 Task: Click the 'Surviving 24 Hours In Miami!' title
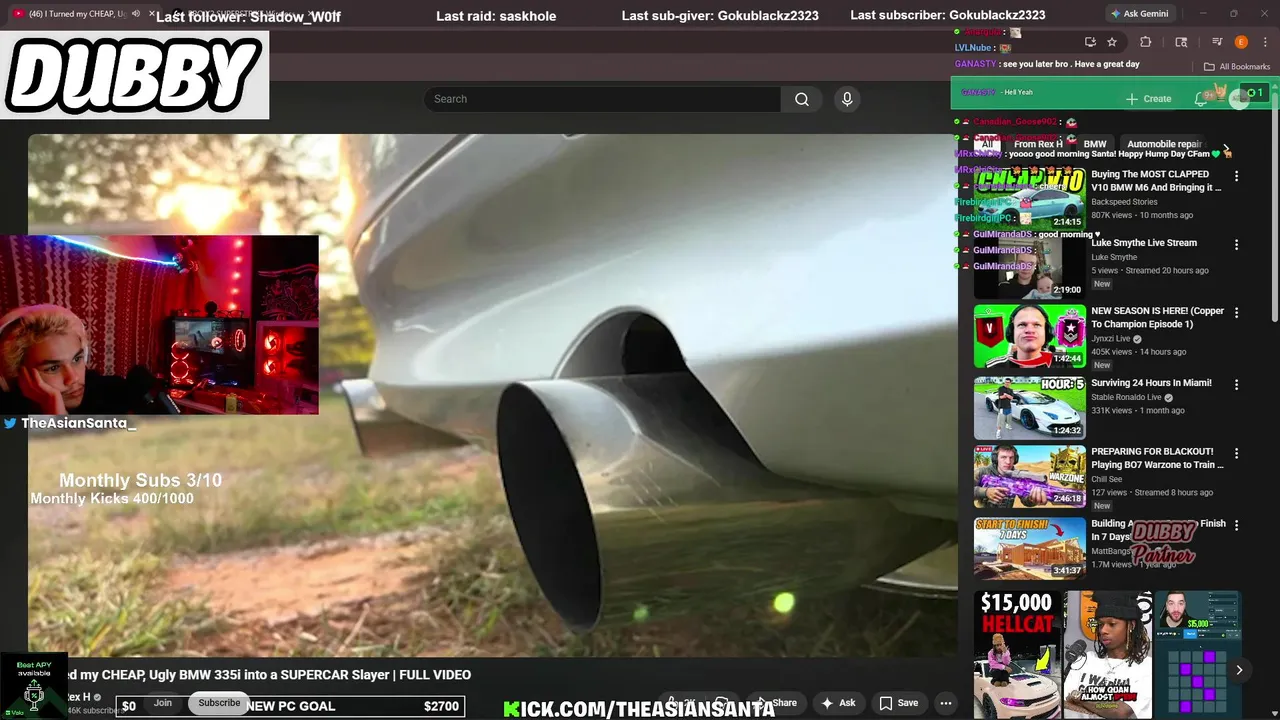tap(1151, 383)
